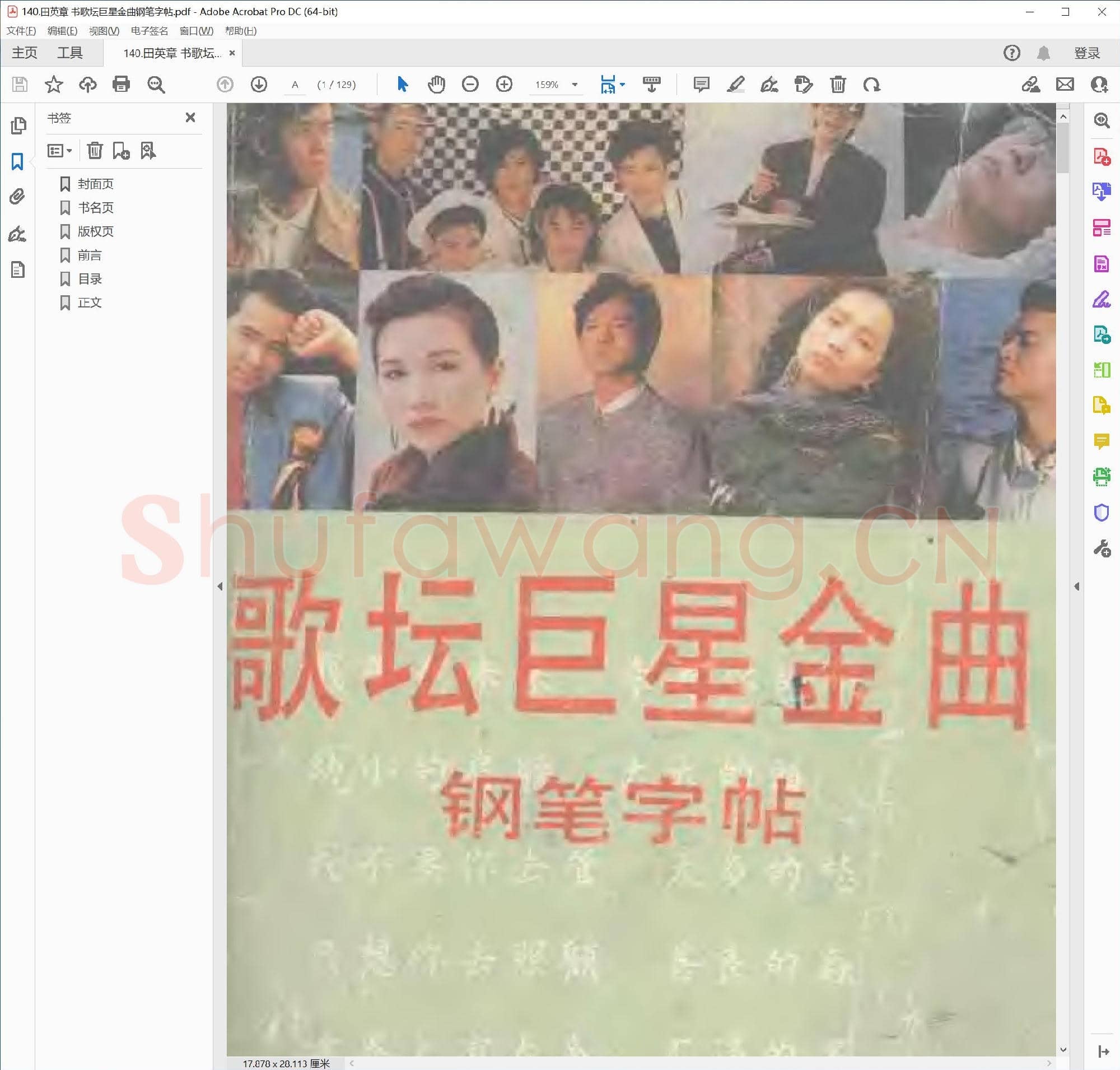
Task: Click the delete bookmark trash icon
Action: 95,151
